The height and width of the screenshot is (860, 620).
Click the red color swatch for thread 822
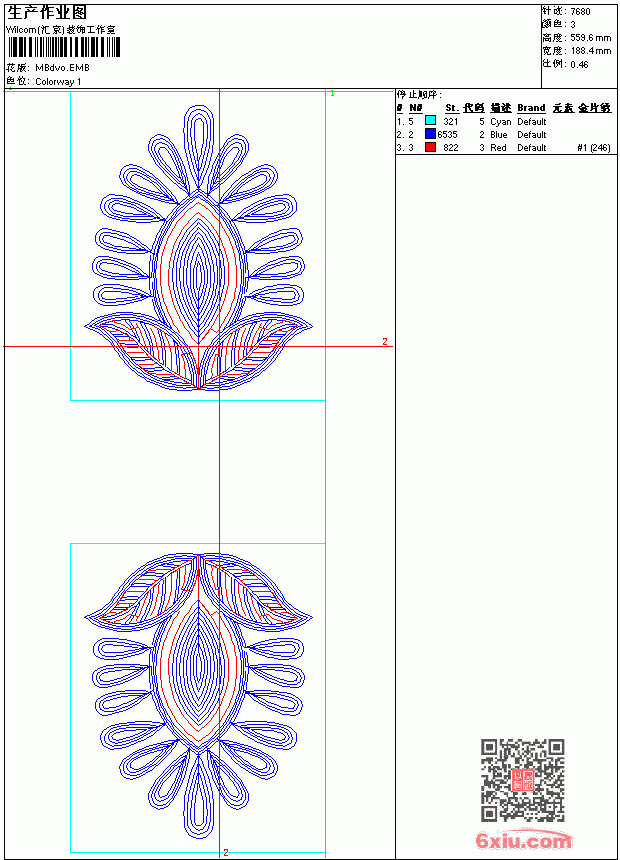point(430,147)
